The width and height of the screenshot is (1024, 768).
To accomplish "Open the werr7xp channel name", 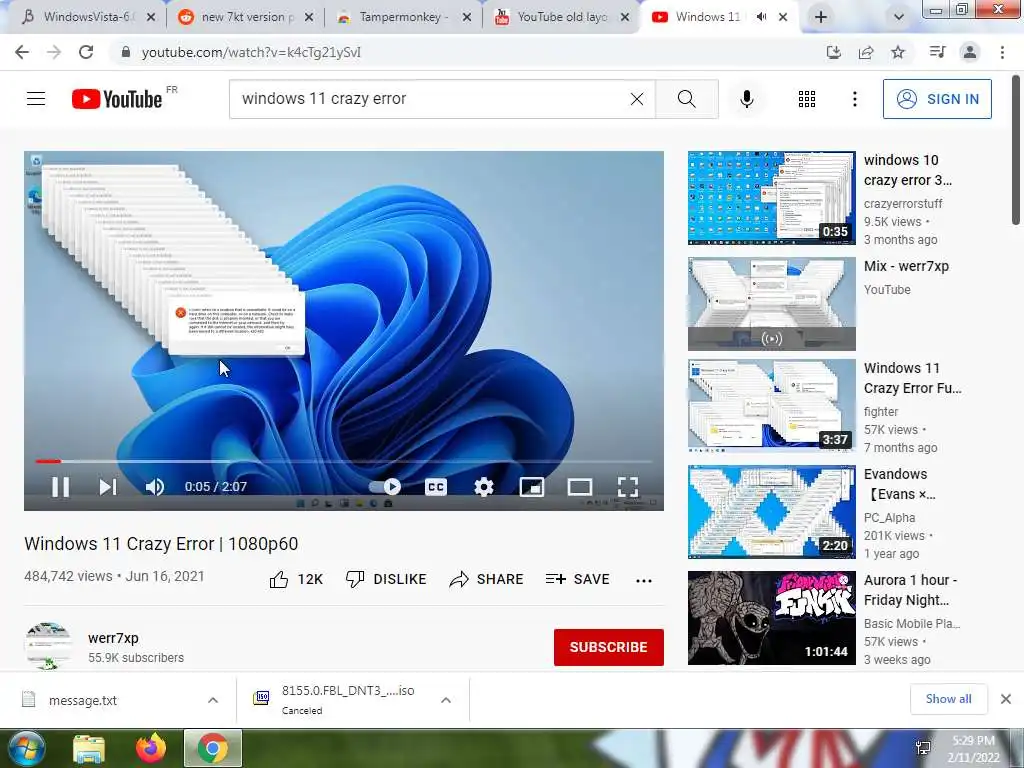I will point(113,638).
